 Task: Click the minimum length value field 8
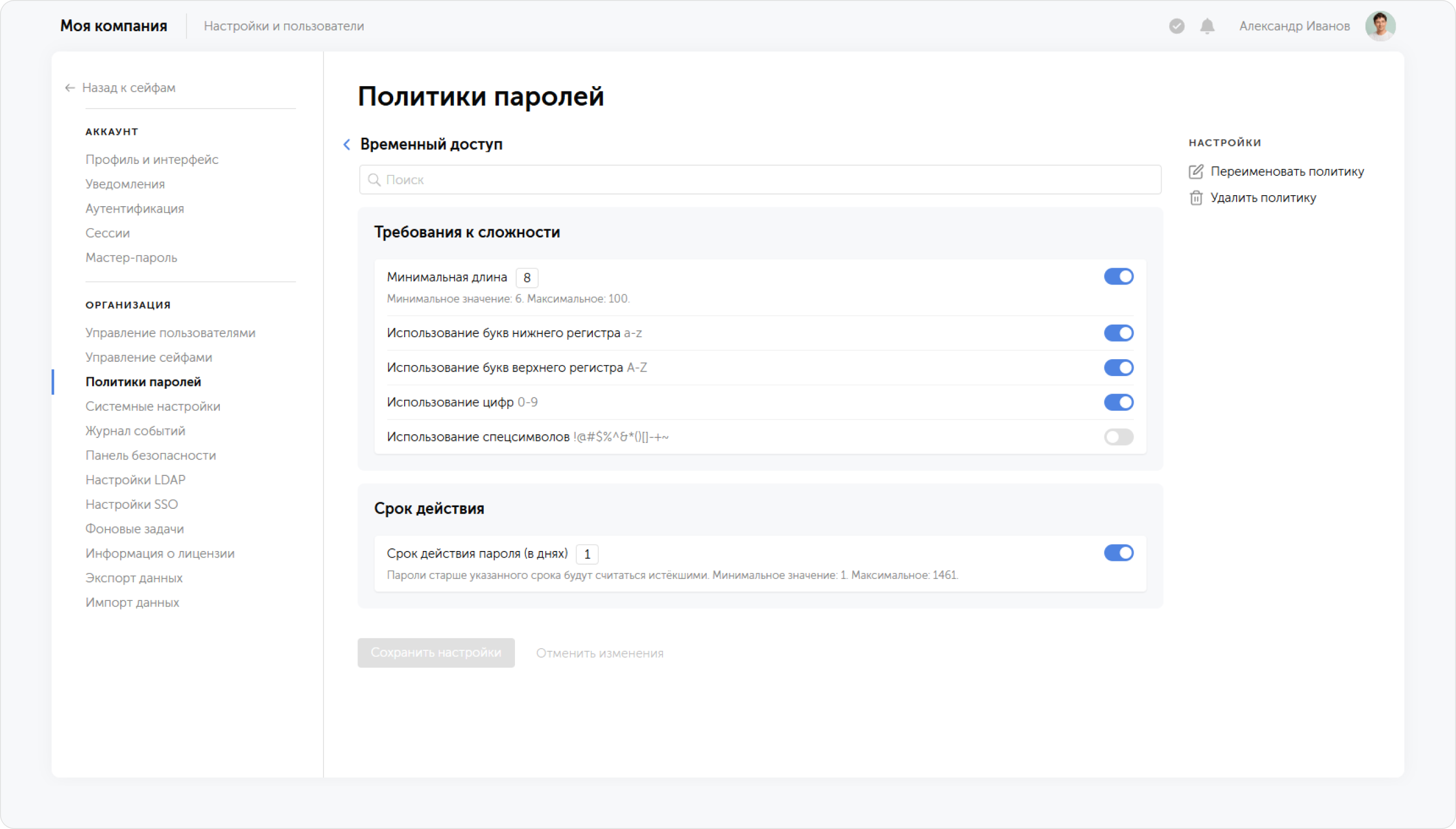coord(526,278)
